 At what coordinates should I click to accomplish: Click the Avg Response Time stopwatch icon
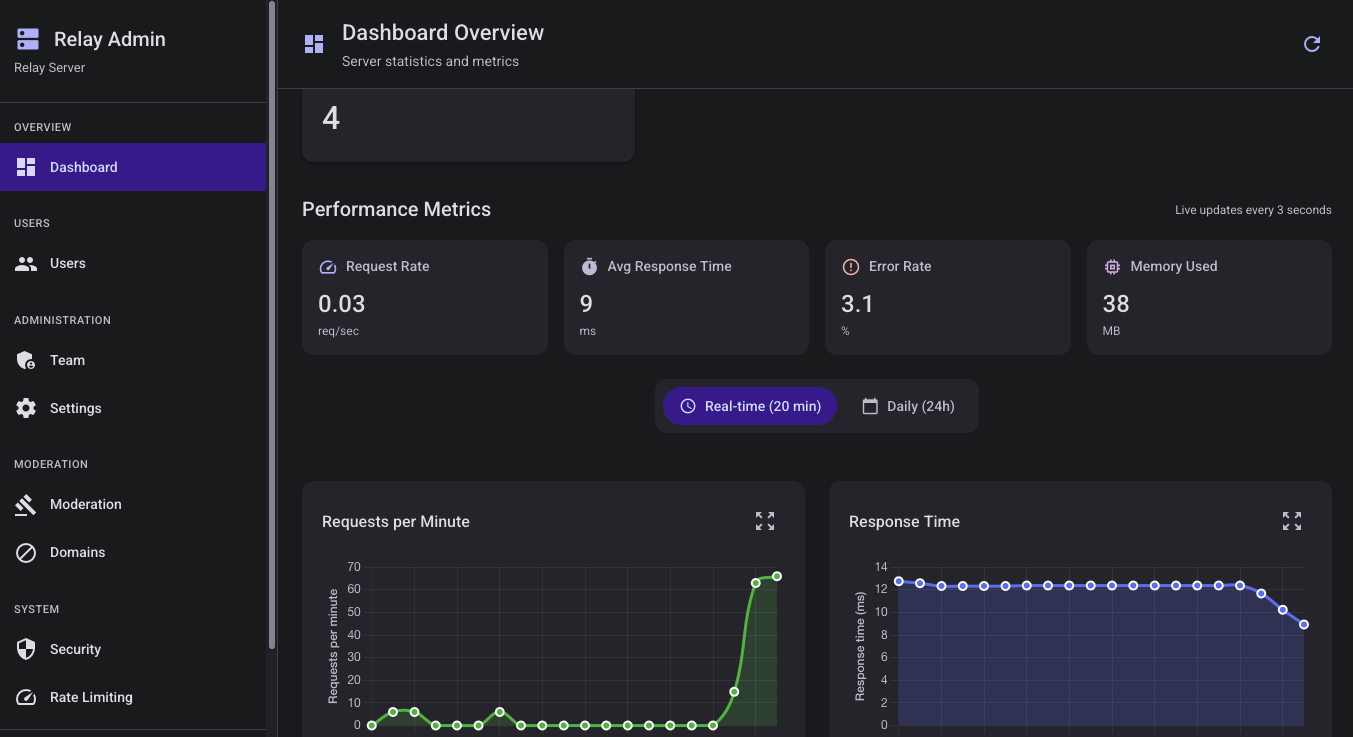point(589,267)
